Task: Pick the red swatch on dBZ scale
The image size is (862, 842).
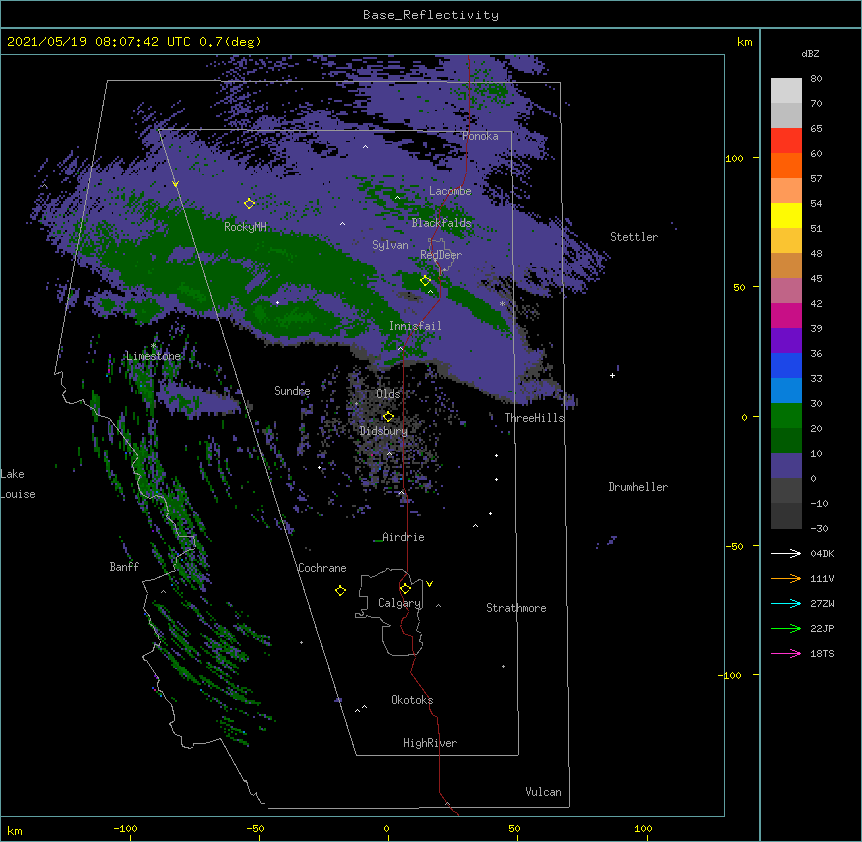Action: [786, 141]
